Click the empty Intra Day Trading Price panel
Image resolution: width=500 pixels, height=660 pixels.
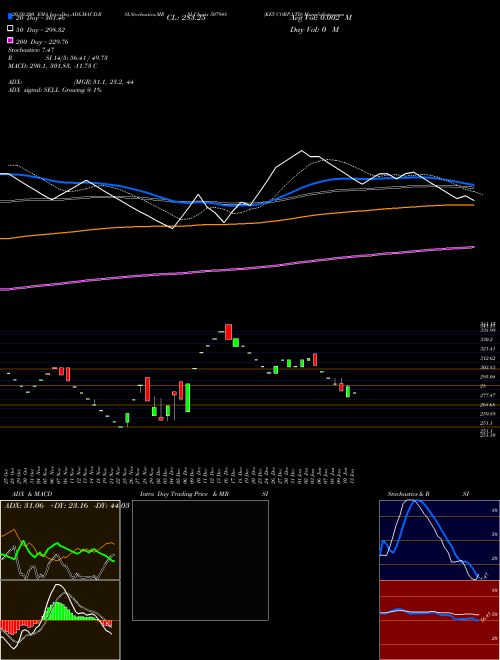[x=200, y=560]
